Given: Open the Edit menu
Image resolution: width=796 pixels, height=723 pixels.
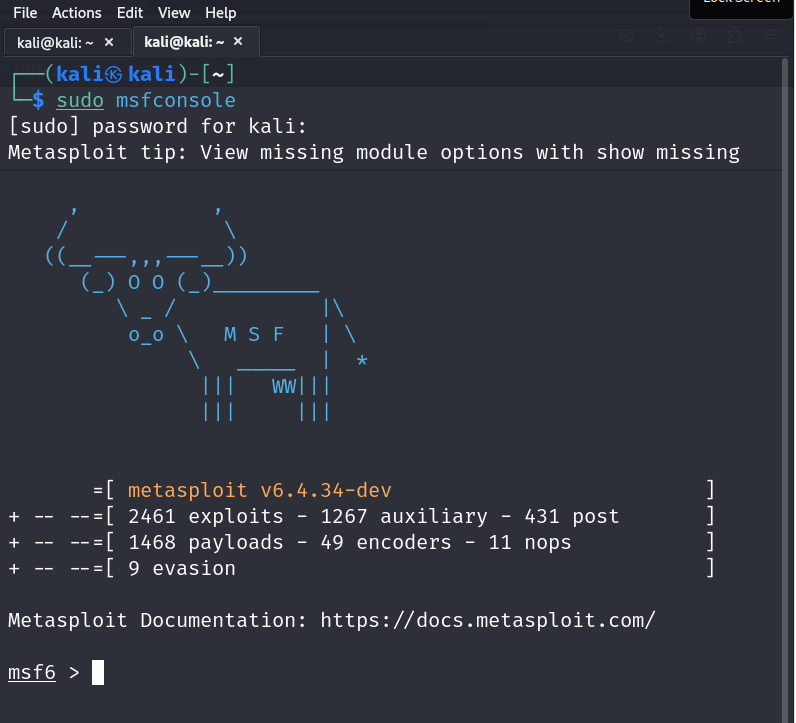Looking at the screenshot, I should 130,13.
